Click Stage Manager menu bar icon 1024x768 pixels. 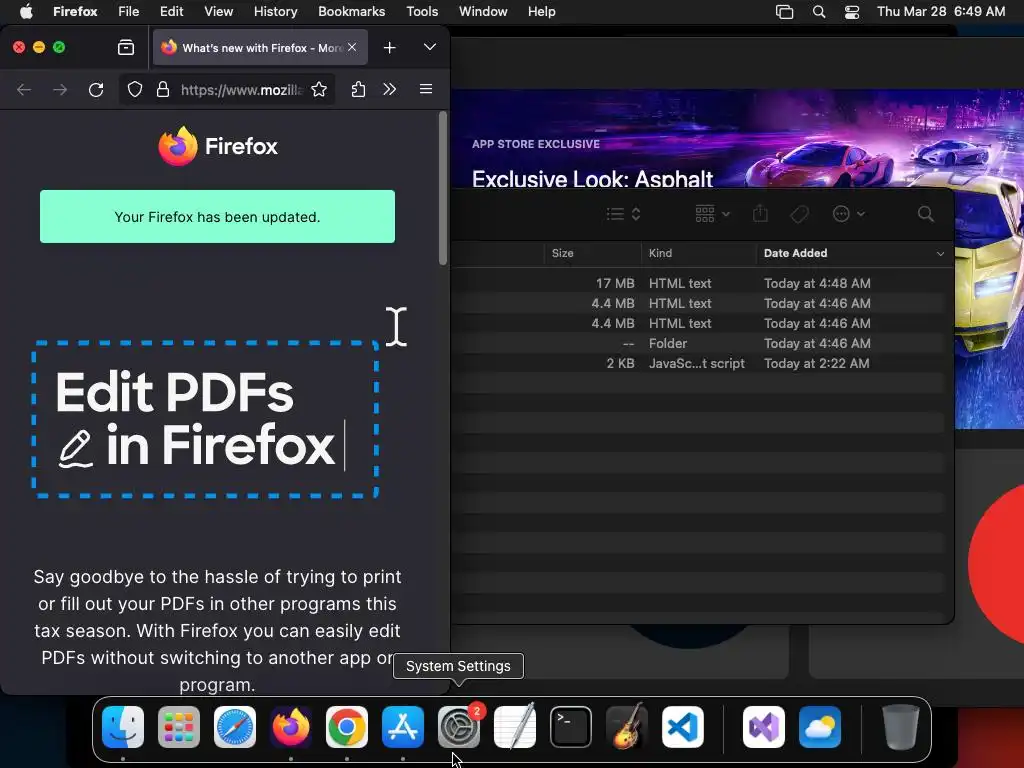(784, 12)
